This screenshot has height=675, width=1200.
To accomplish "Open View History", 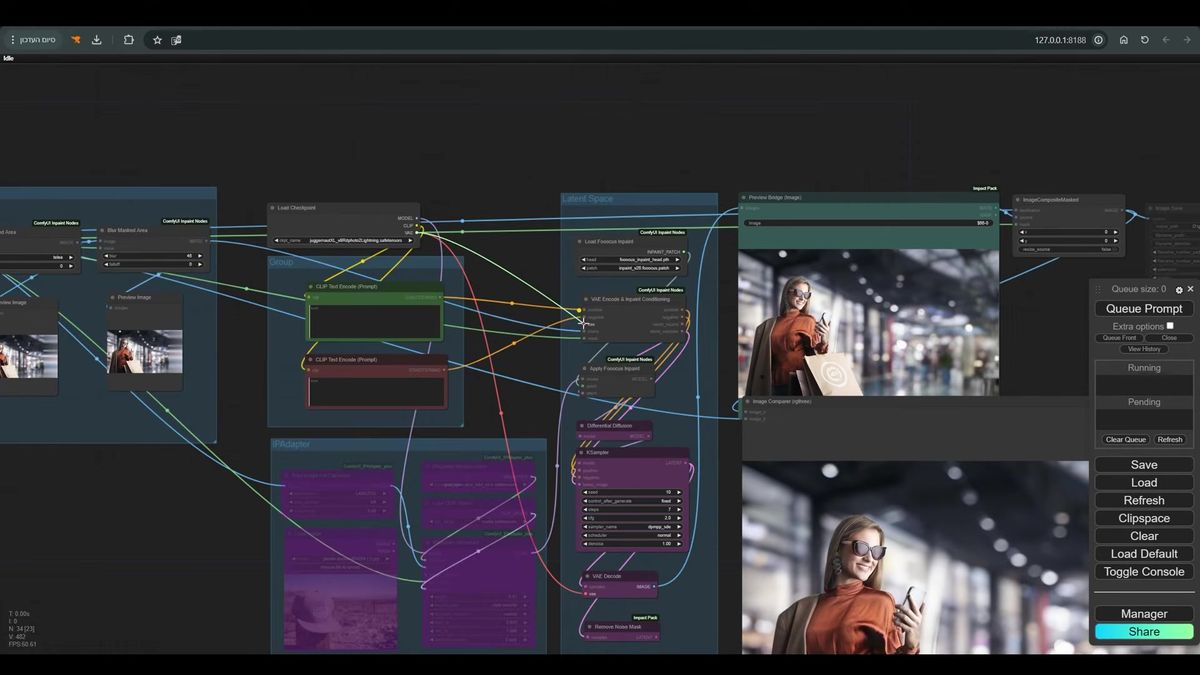I will coord(1144,349).
